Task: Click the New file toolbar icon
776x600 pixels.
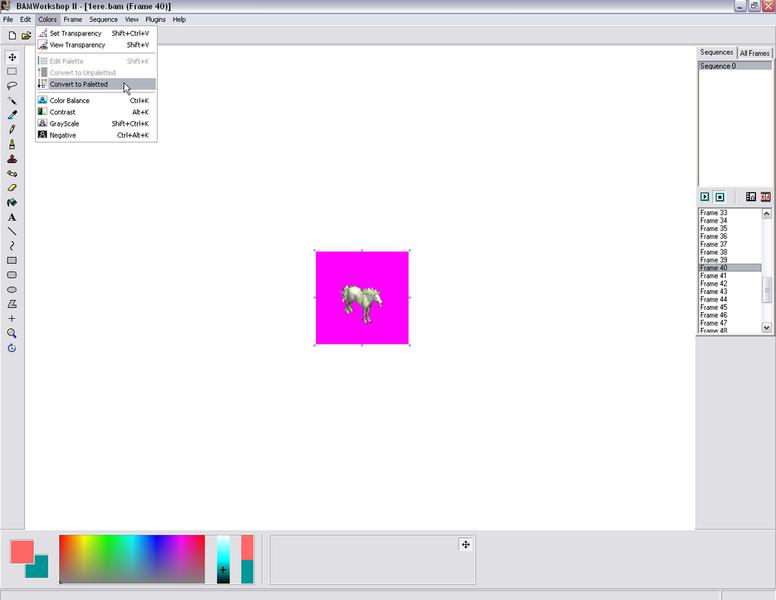Action: point(12,36)
